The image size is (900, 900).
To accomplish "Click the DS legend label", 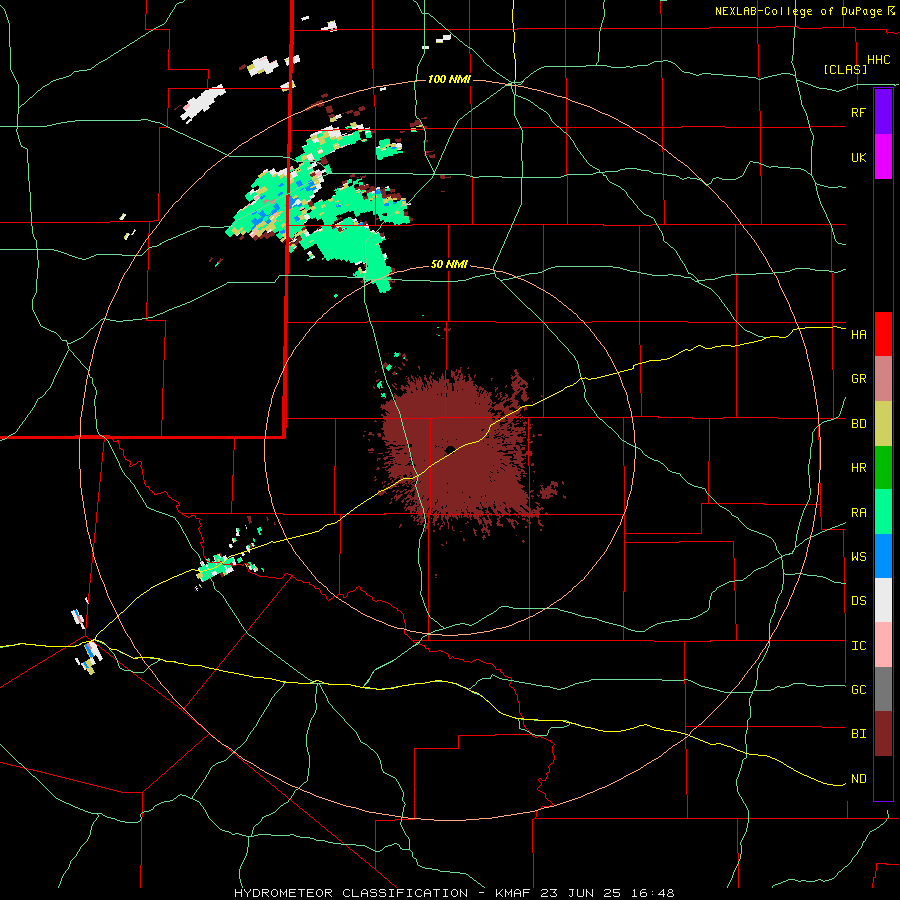I will point(858,601).
